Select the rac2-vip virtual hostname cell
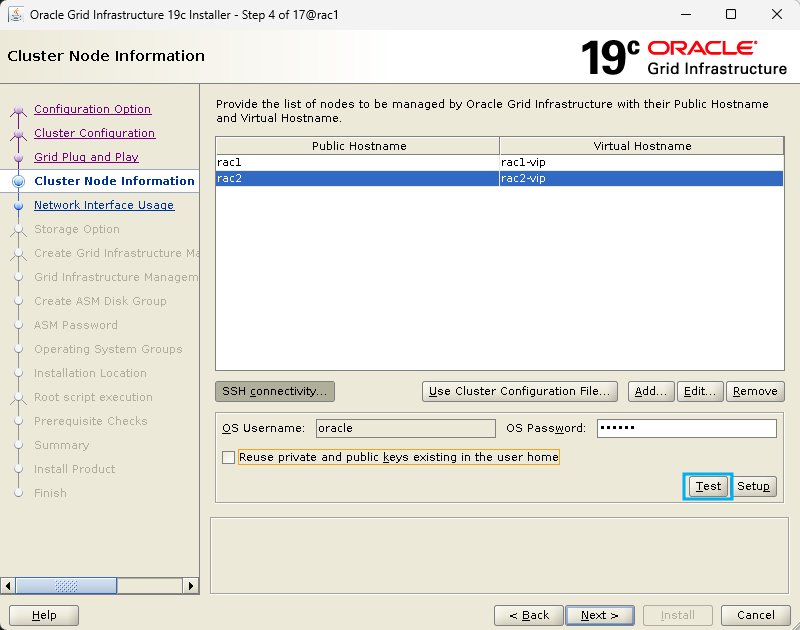 pos(641,178)
